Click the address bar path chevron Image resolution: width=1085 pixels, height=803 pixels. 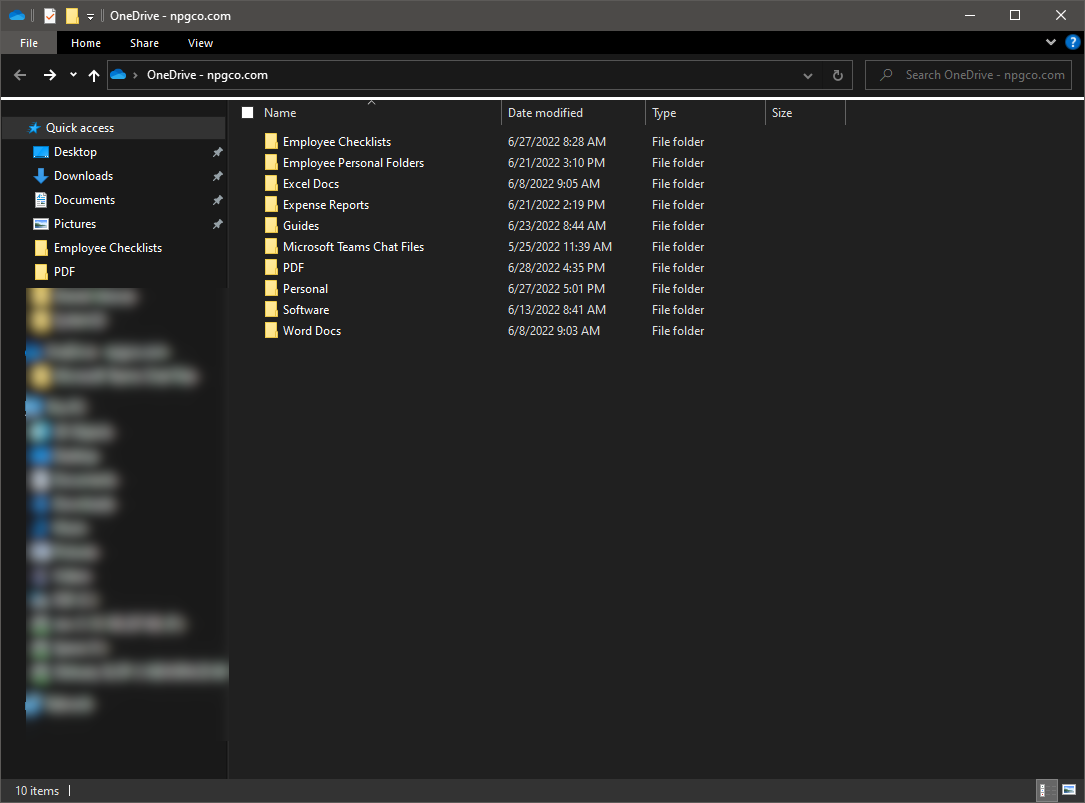pyautogui.click(x=135, y=75)
